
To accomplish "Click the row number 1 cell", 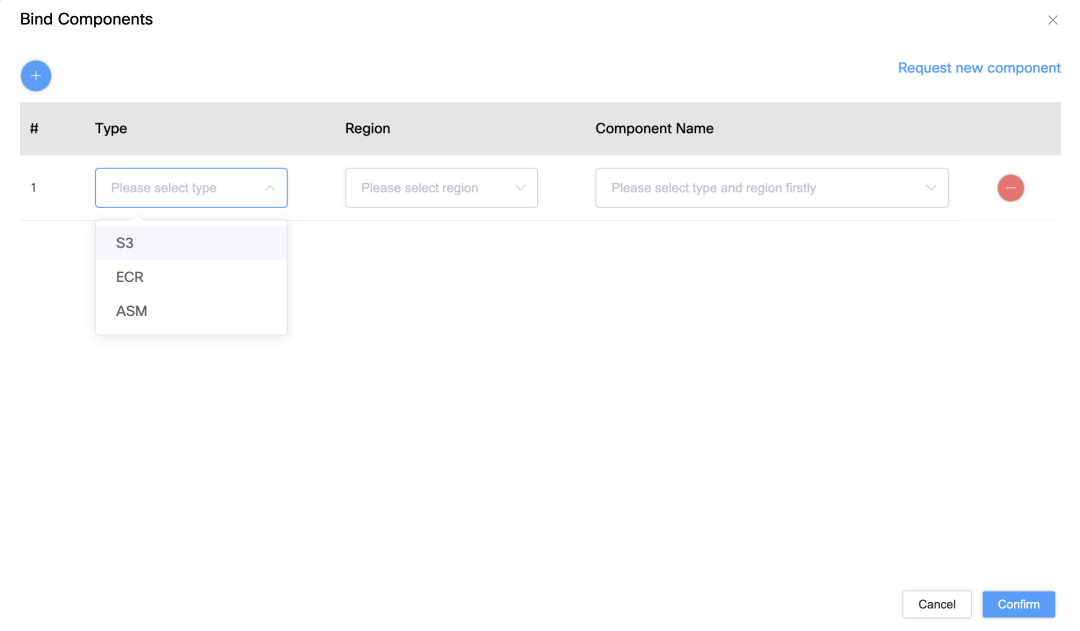I will (x=33, y=188).
